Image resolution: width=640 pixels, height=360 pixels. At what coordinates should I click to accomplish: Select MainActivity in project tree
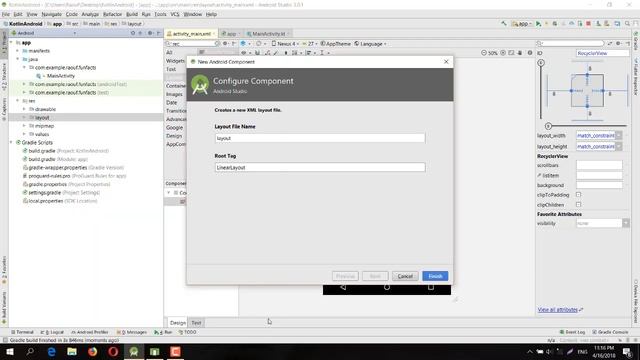(60, 76)
